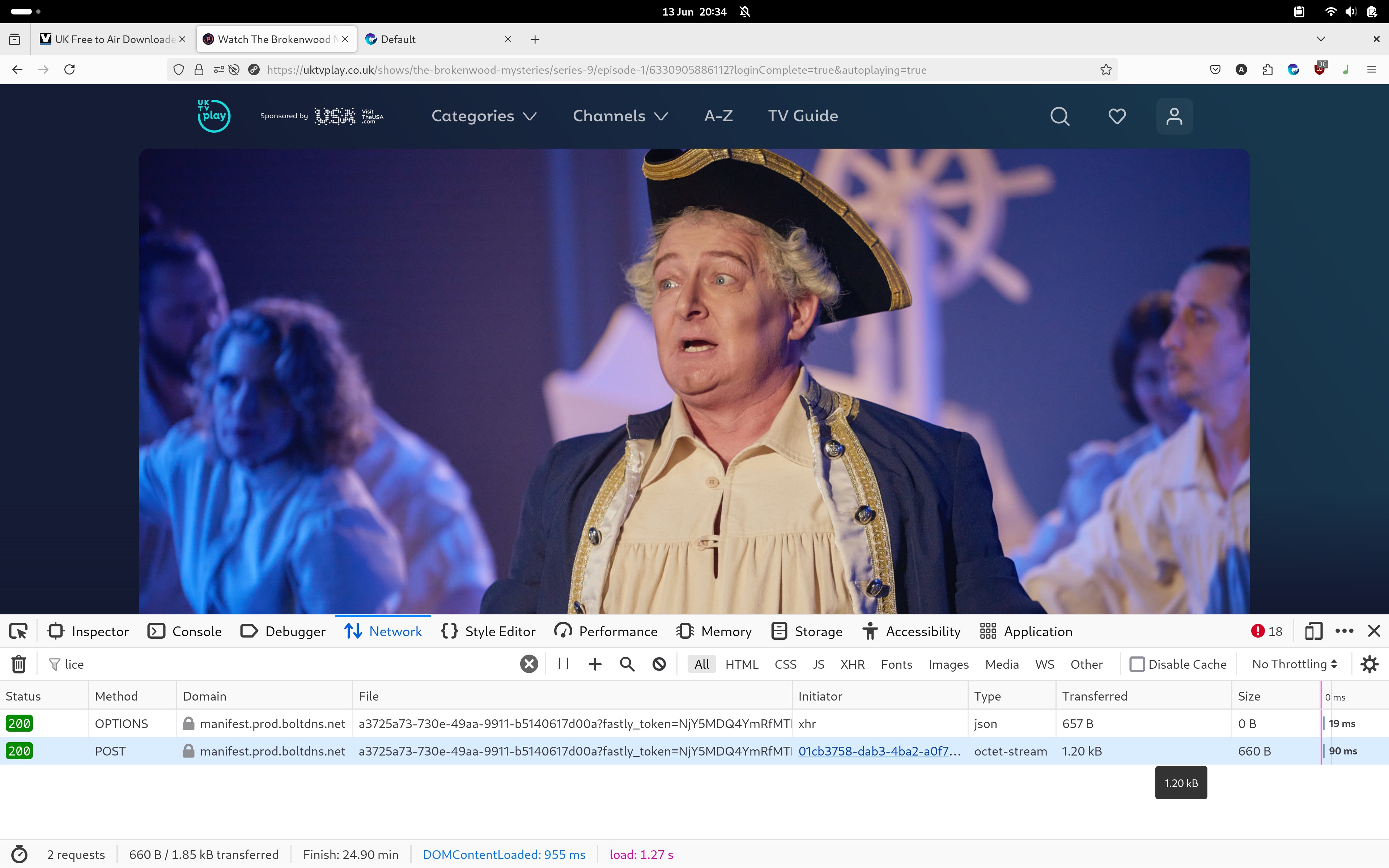Expand the Categories dropdown

[x=484, y=116]
